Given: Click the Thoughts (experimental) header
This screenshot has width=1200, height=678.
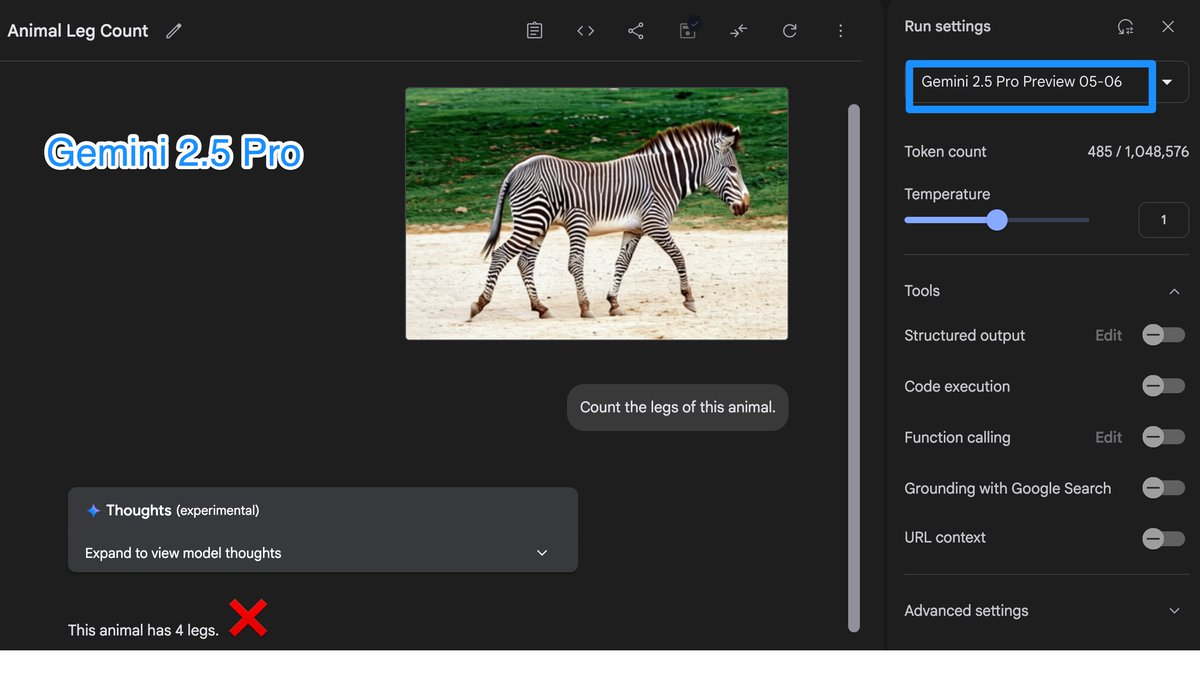Looking at the screenshot, I should coord(182,510).
